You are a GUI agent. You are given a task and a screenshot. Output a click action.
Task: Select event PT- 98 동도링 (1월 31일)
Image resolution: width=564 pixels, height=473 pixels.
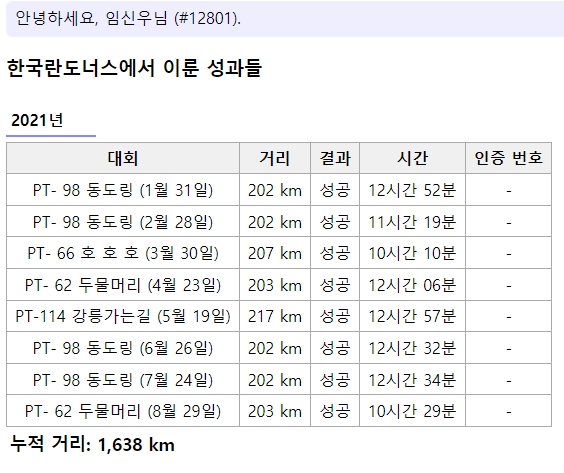pos(123,190)
